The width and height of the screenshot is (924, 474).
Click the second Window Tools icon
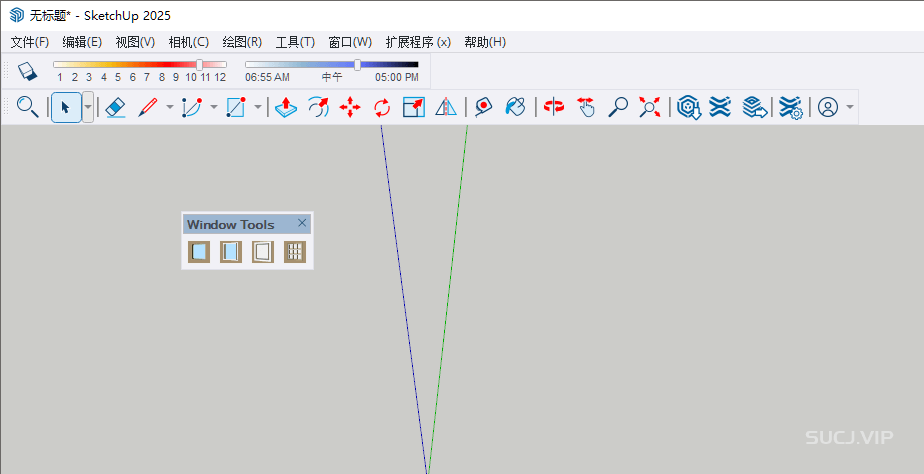[x=231, y=252]
